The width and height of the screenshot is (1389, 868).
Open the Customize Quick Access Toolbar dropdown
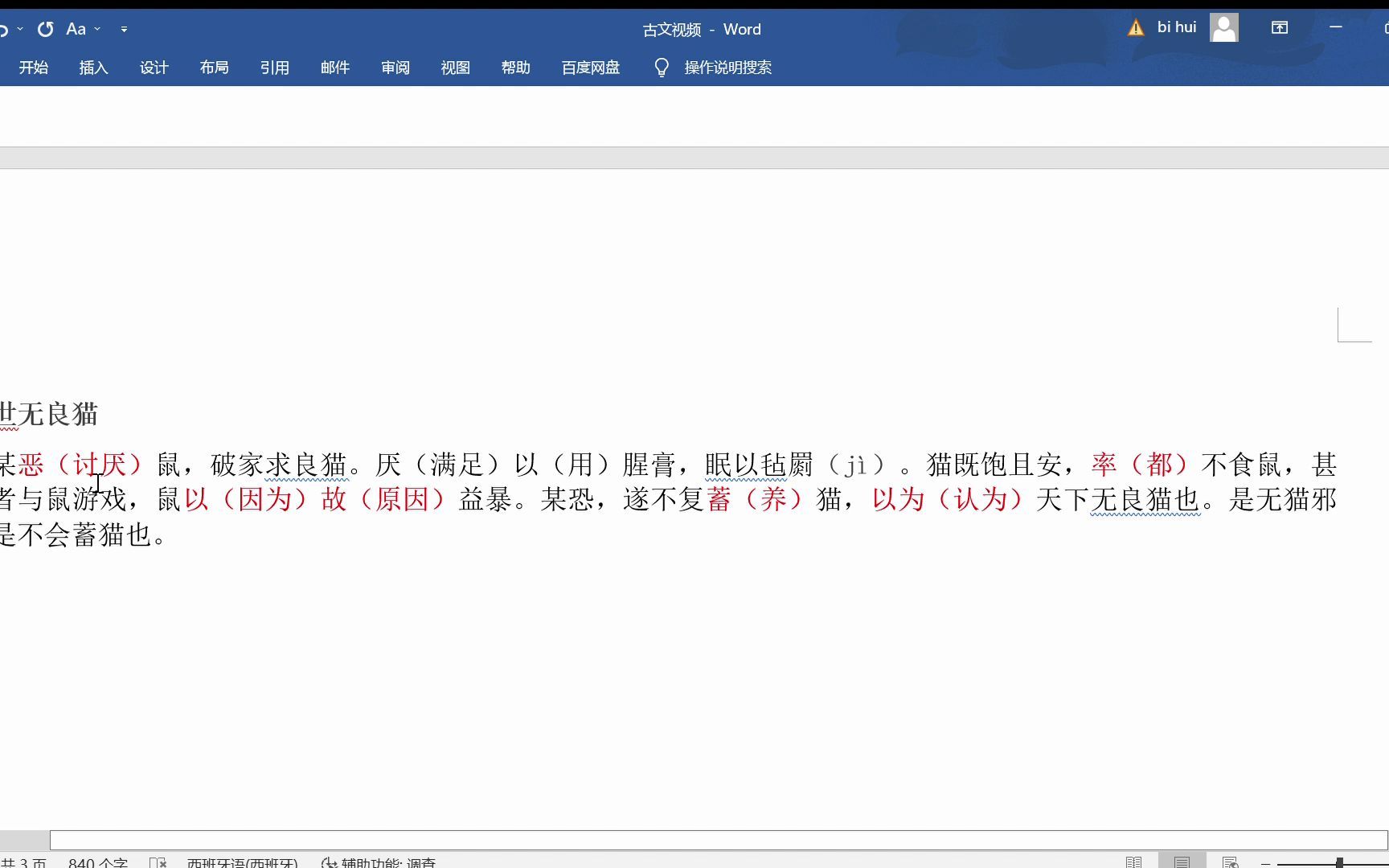[124, 29]
